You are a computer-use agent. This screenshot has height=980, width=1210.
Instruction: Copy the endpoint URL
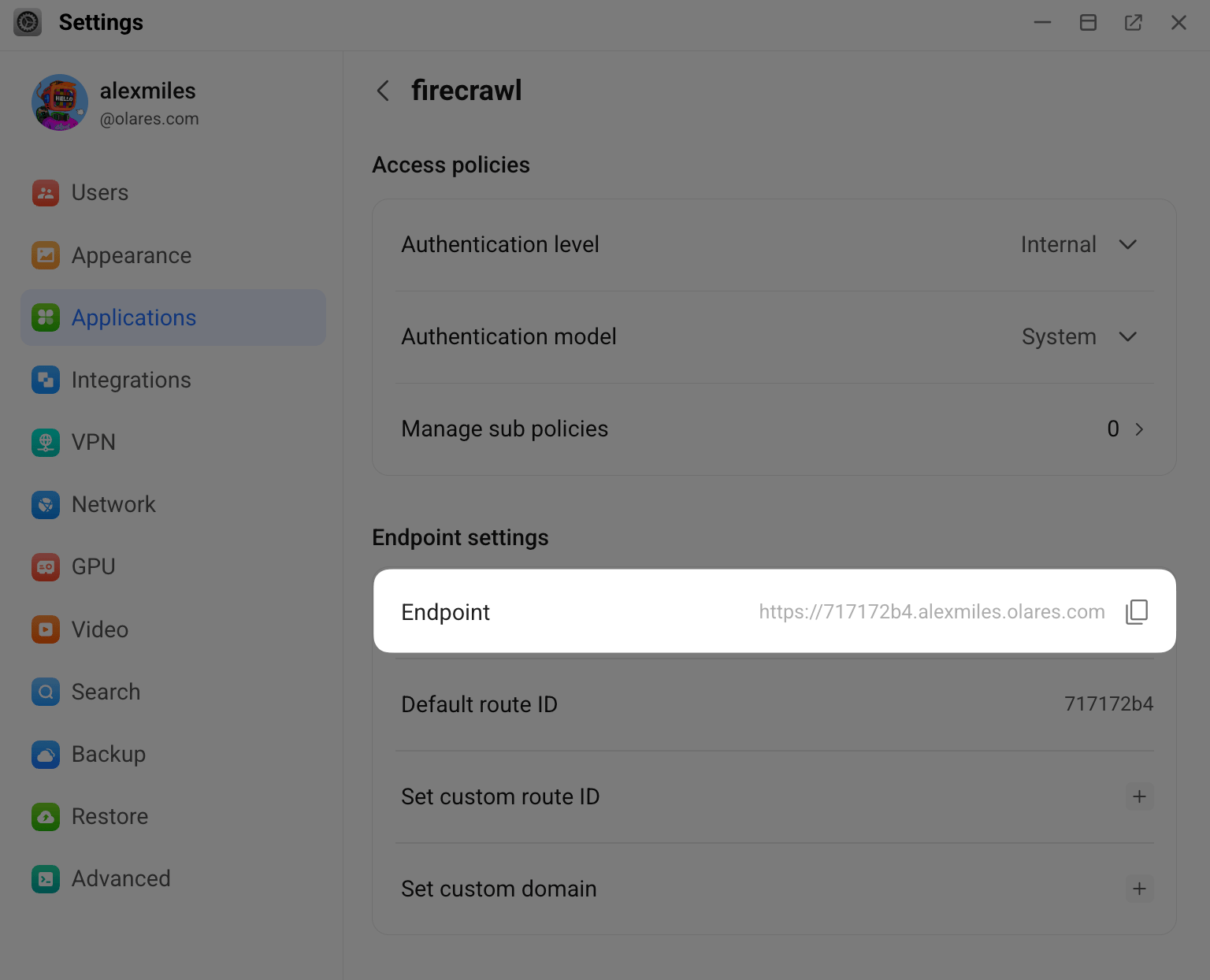[x=1137, y=611]
